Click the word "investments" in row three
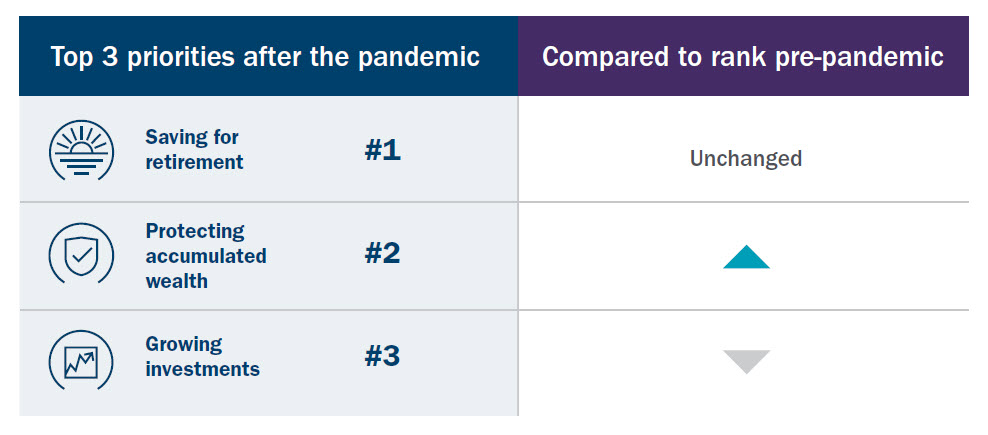The height and width of the screenshot is (435, 988). point(202,369)
